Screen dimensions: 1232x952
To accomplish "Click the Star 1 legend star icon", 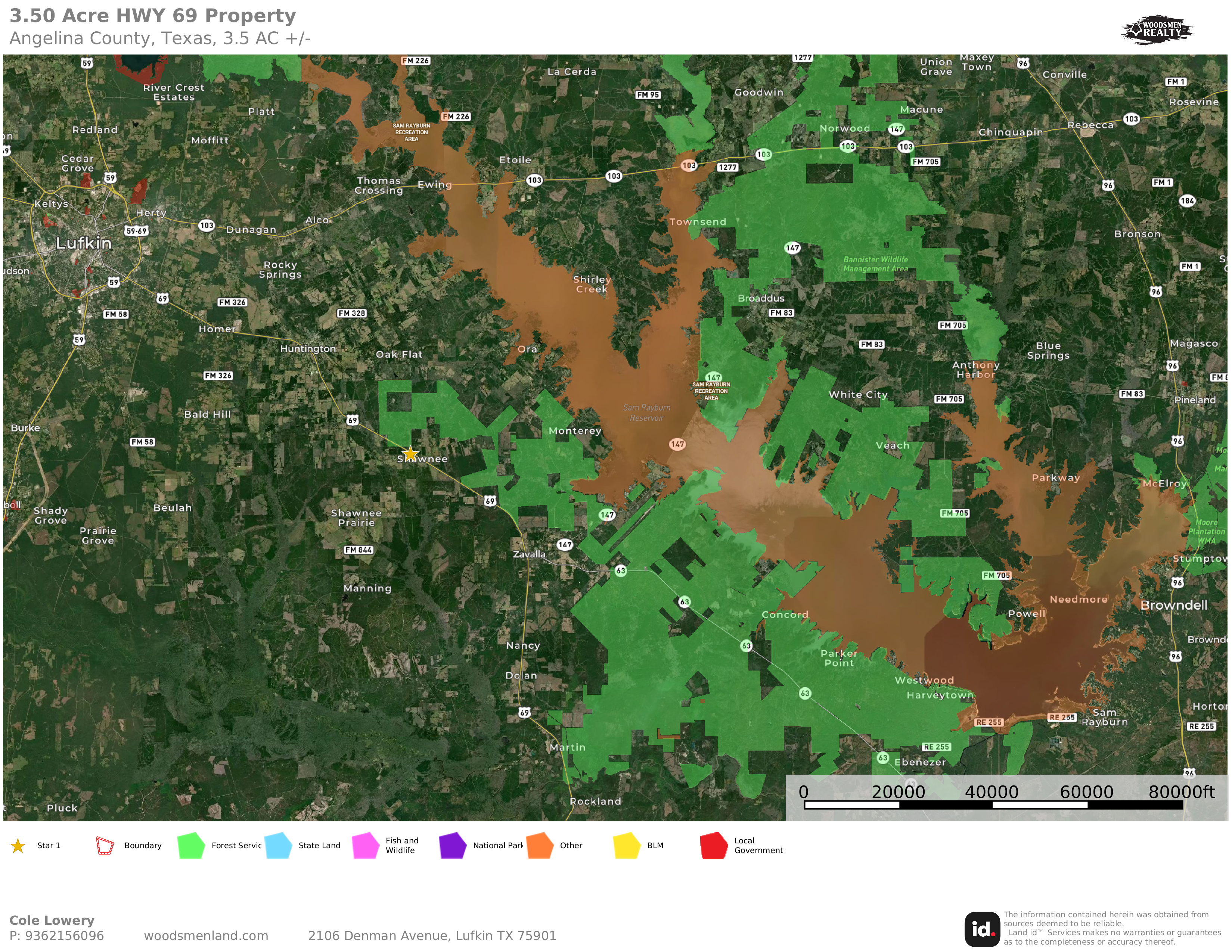I will 18,846.
